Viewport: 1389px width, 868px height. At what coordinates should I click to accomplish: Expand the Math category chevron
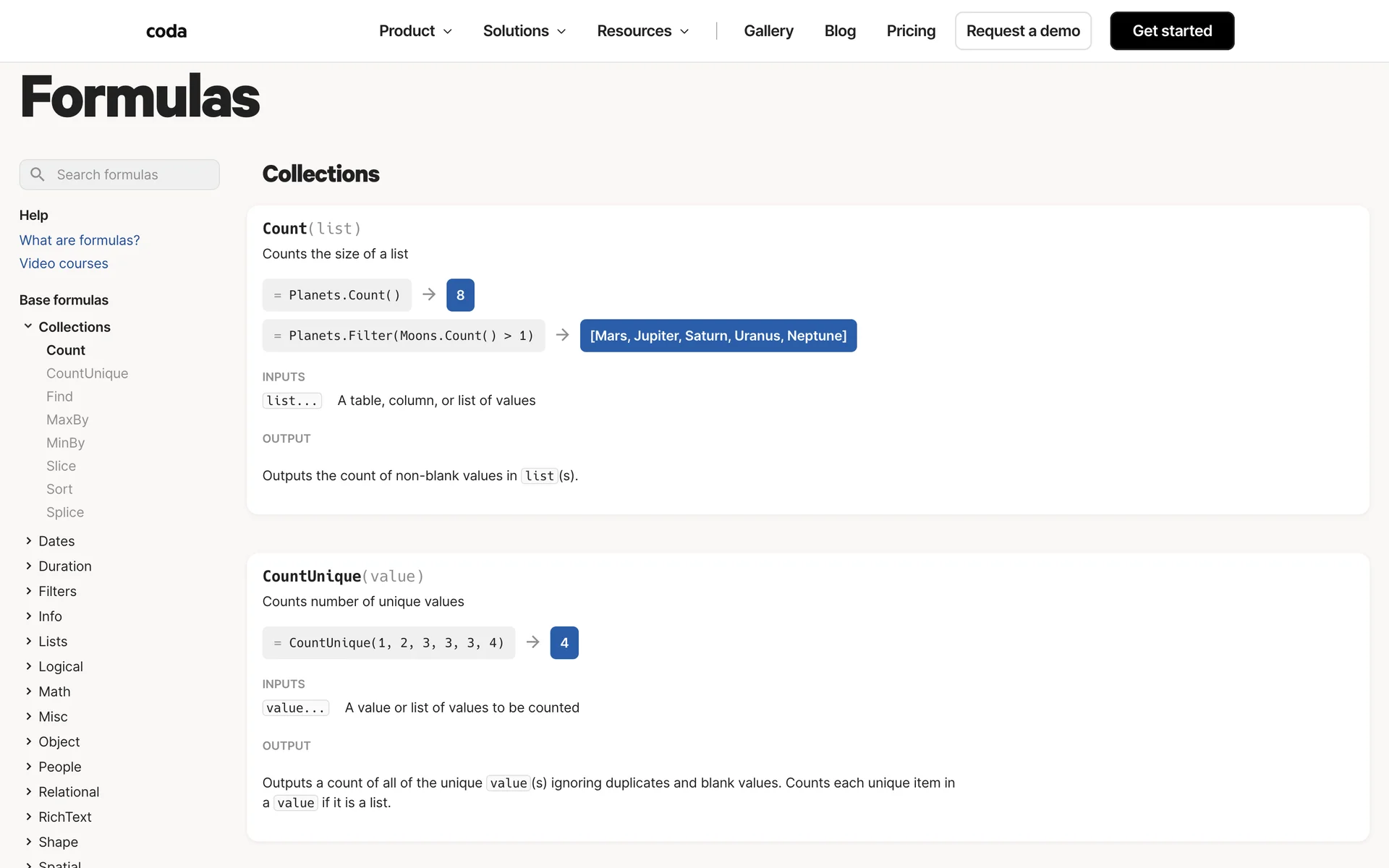pos(28,692)
